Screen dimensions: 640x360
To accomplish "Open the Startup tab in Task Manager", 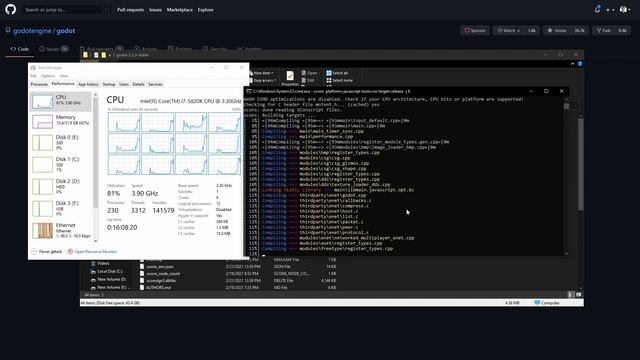I will click(109, 84).
